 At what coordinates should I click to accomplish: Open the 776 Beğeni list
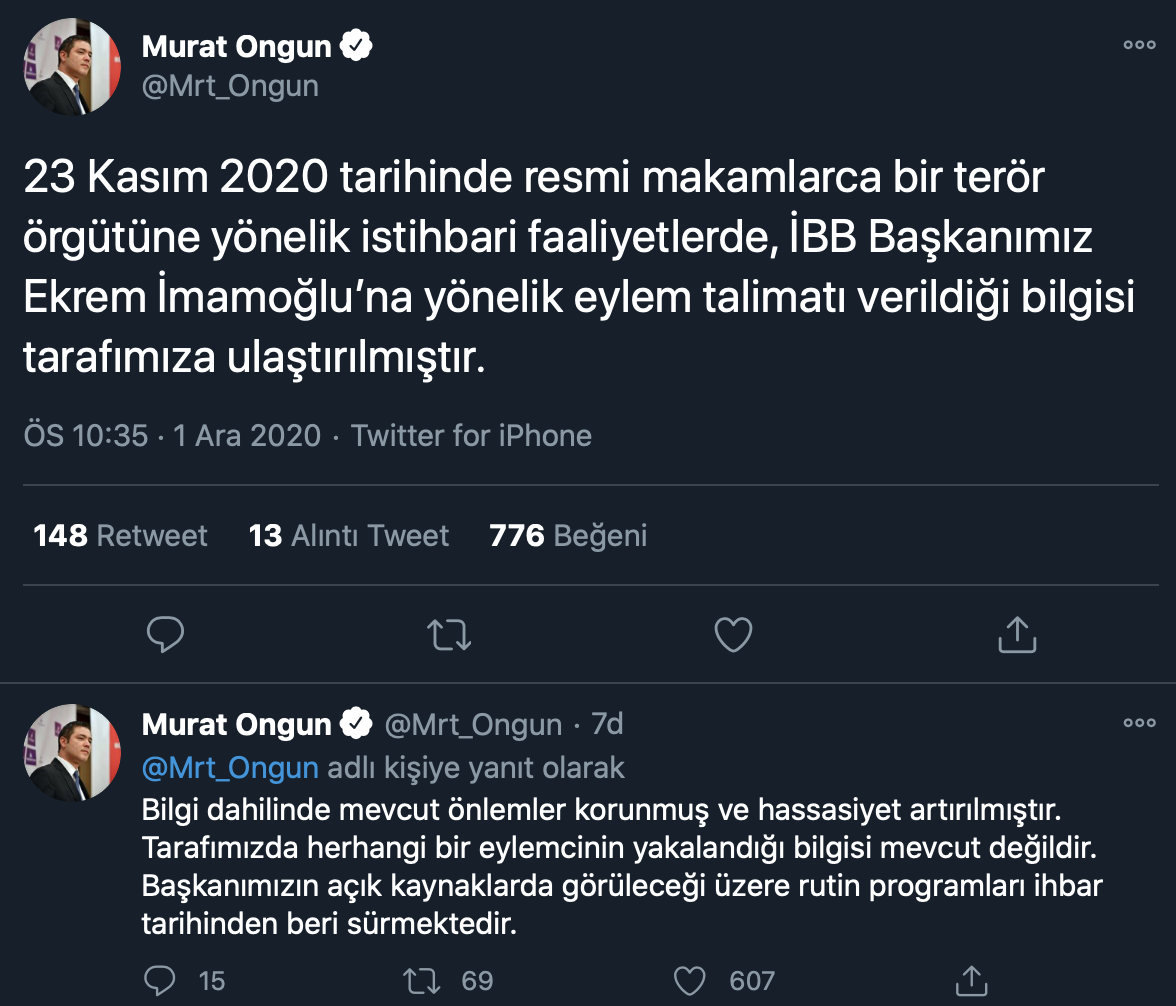tap(567, 535)
